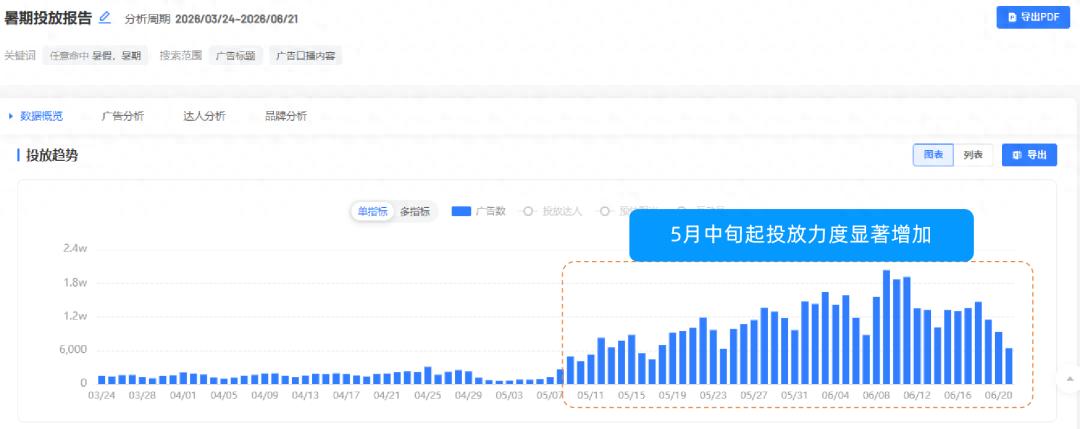1080x429 pixels.
Task: Click the x-axis label 04/25
Action: (x=428, y=396)
